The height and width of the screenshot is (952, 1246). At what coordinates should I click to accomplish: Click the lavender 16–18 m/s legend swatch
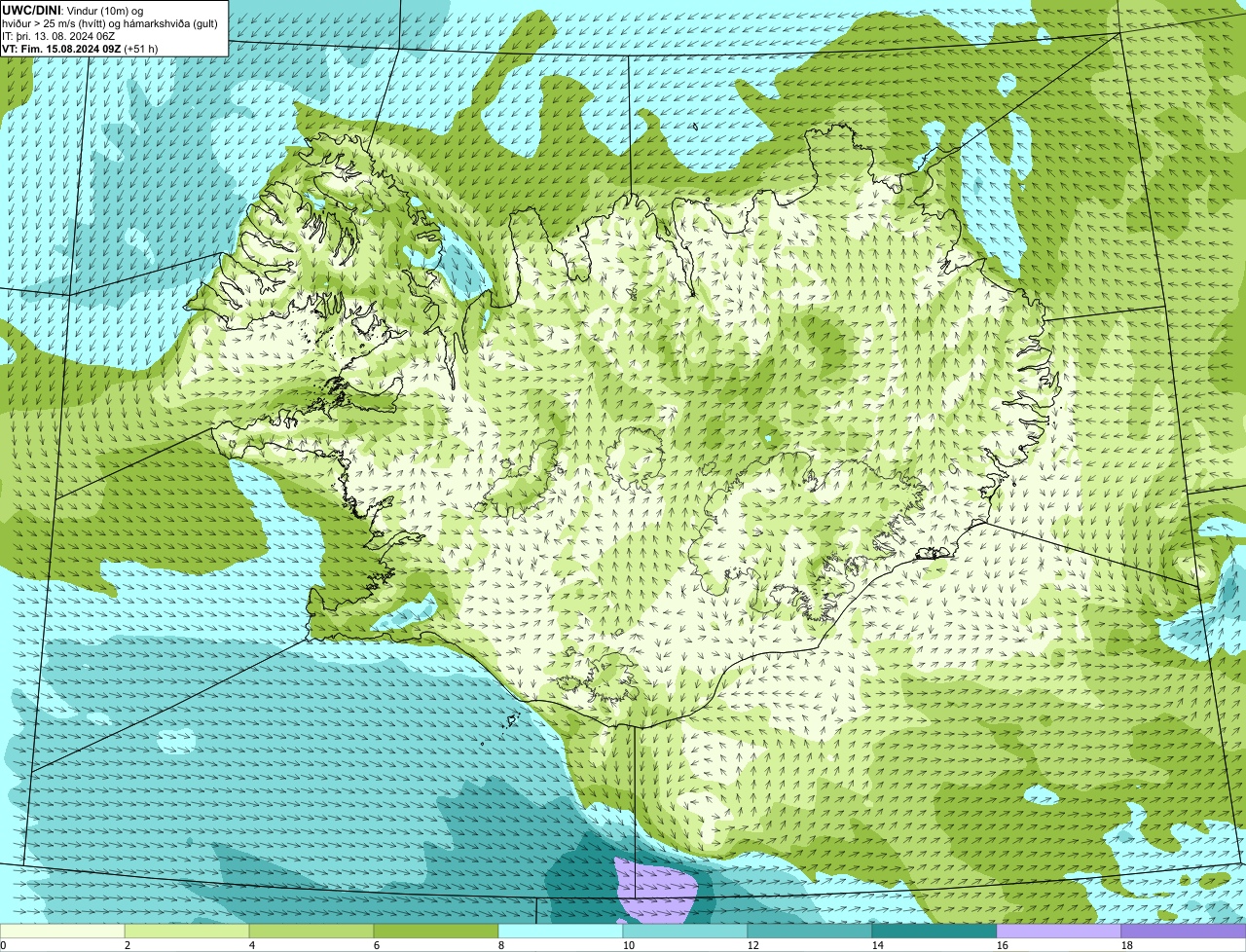[x=1059, y=932]
